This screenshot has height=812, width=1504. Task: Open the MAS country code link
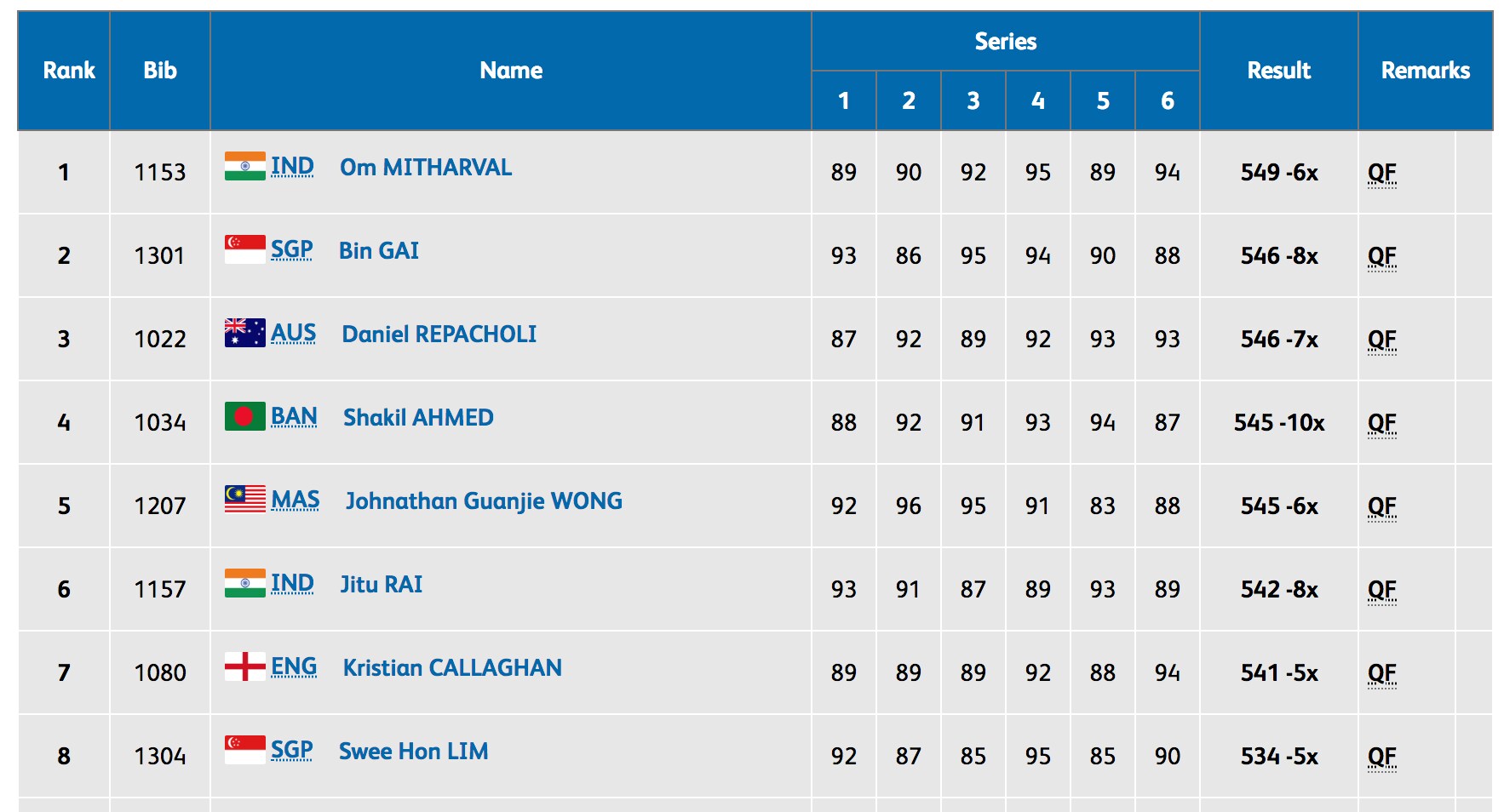point(295,500)
